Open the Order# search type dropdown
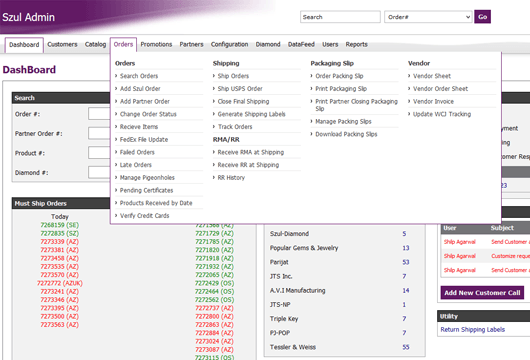The image size is (530, 360). pos(428,17)
